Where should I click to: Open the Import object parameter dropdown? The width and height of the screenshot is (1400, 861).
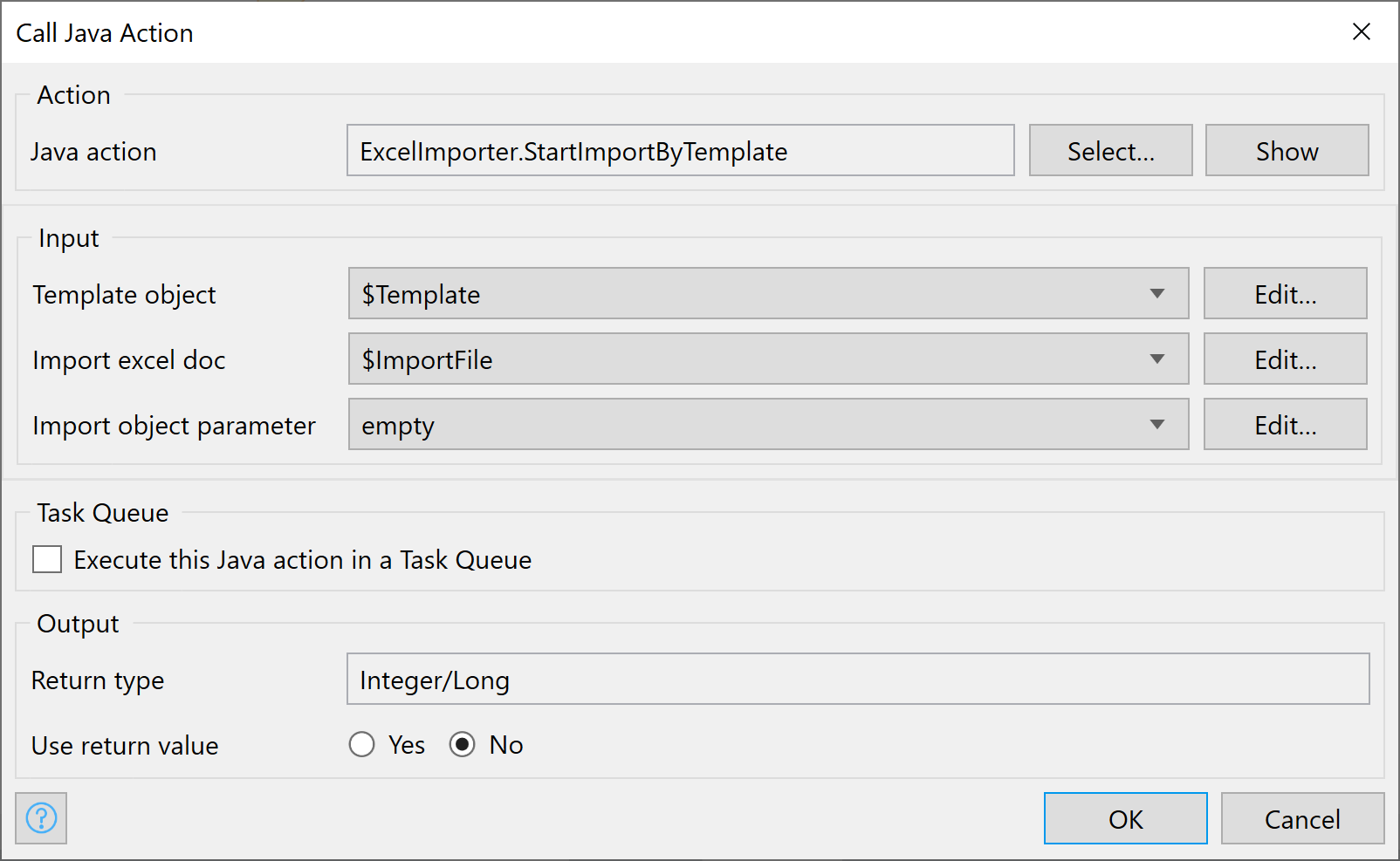(x=768, y=425)
